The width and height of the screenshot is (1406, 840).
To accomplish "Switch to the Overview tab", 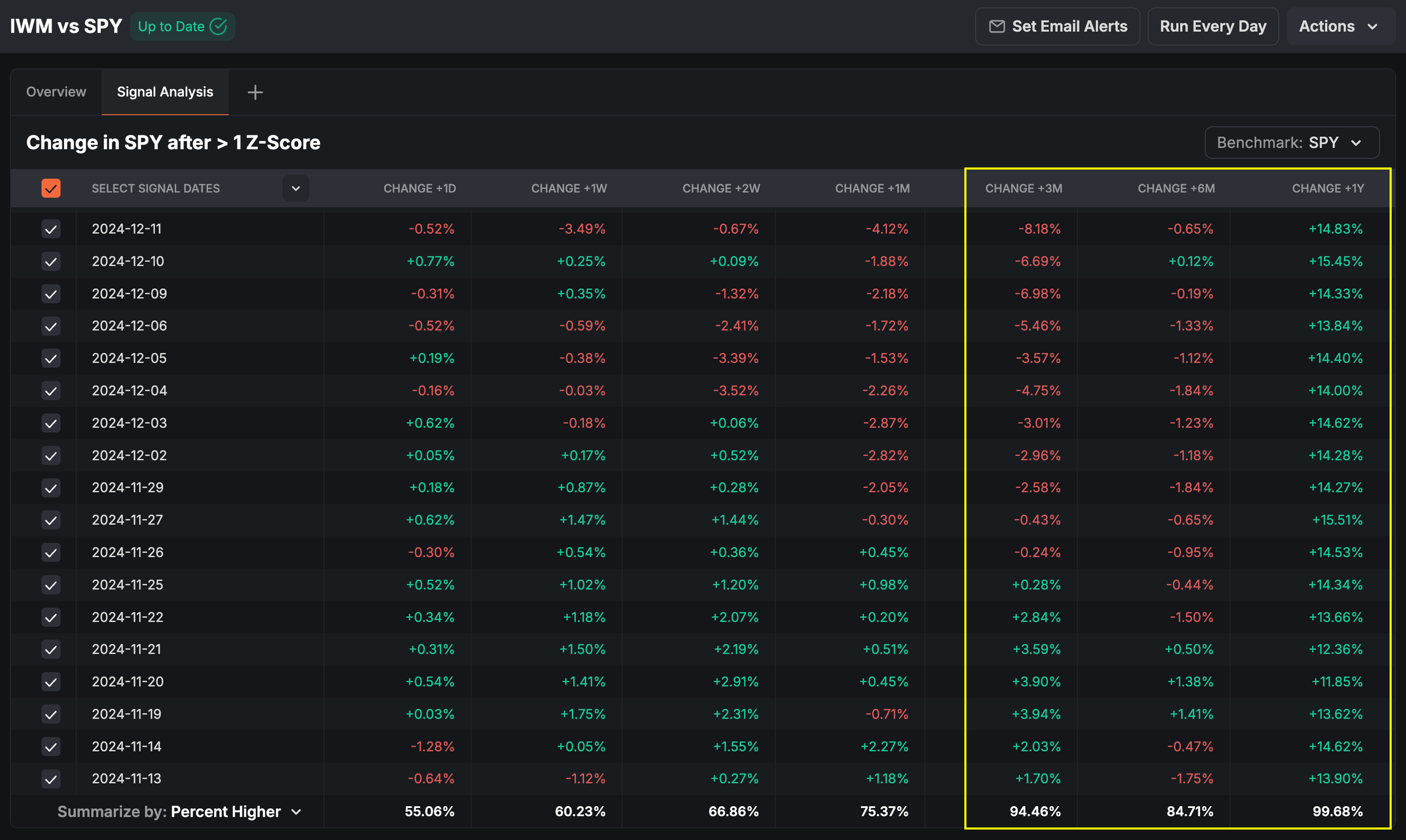I will click(56, 92).
